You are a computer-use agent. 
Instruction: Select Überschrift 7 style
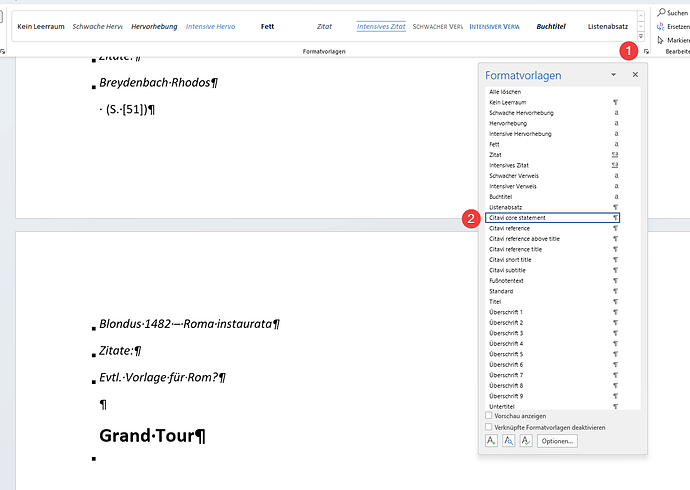pyautogui.click(x=552, y=375)
